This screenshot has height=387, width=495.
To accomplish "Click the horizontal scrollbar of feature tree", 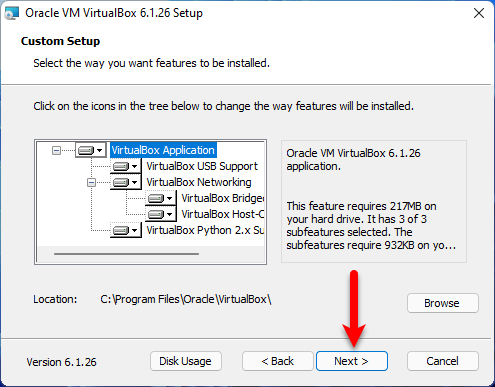I will click(x=126, y=254).
